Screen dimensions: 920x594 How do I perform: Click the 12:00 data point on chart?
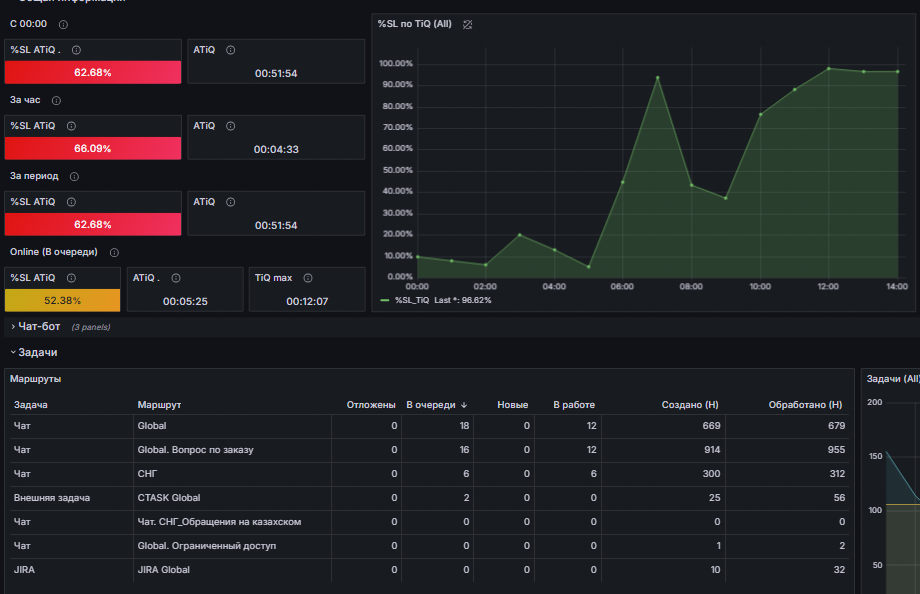[x=829, y=69]
